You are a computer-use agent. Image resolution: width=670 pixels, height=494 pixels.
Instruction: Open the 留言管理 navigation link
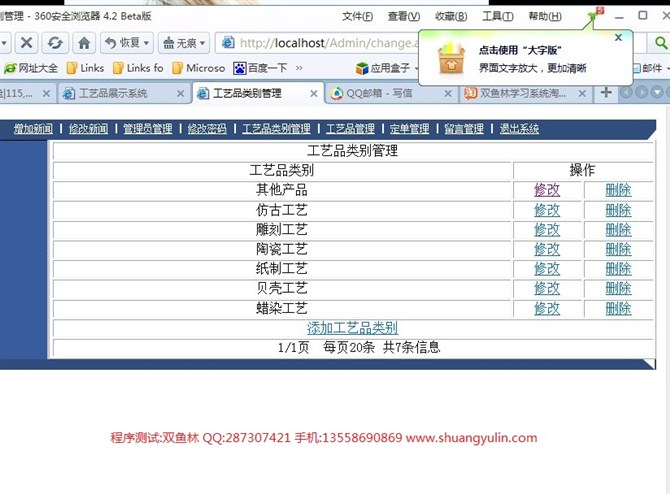click(x=464, y=129)
